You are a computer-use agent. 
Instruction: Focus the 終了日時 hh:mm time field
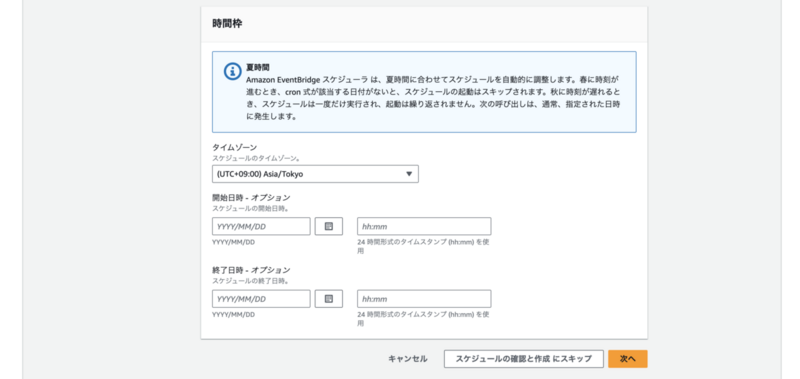tap(424, 298)
